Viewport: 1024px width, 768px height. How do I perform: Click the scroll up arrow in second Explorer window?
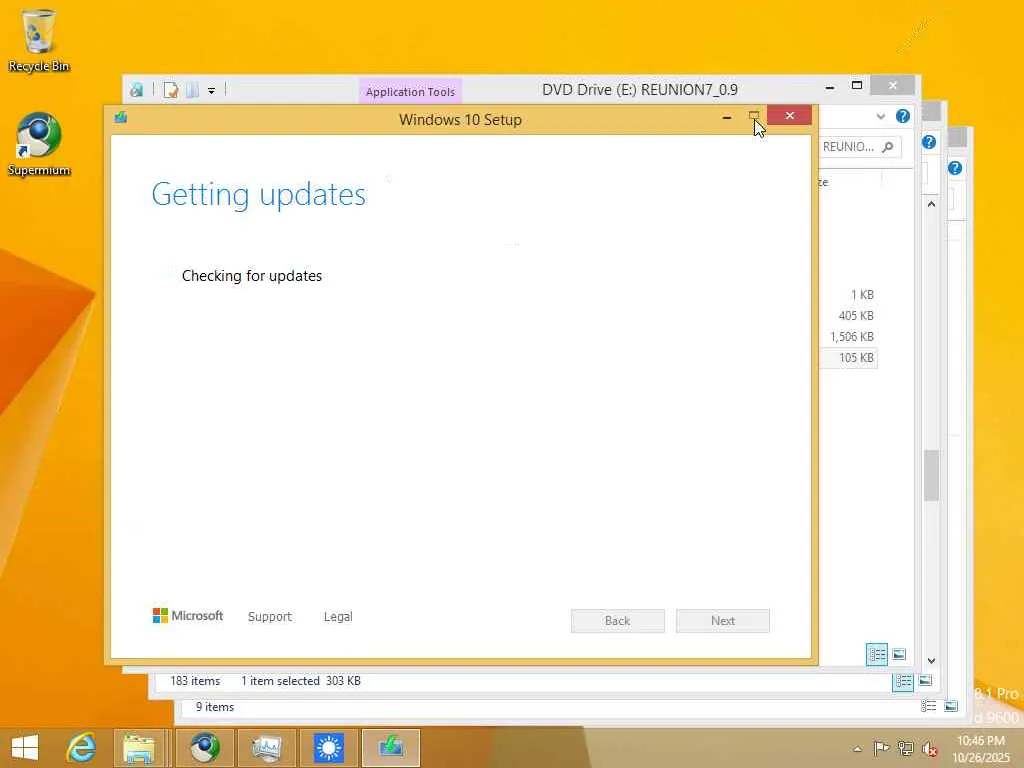pos(931,204)
